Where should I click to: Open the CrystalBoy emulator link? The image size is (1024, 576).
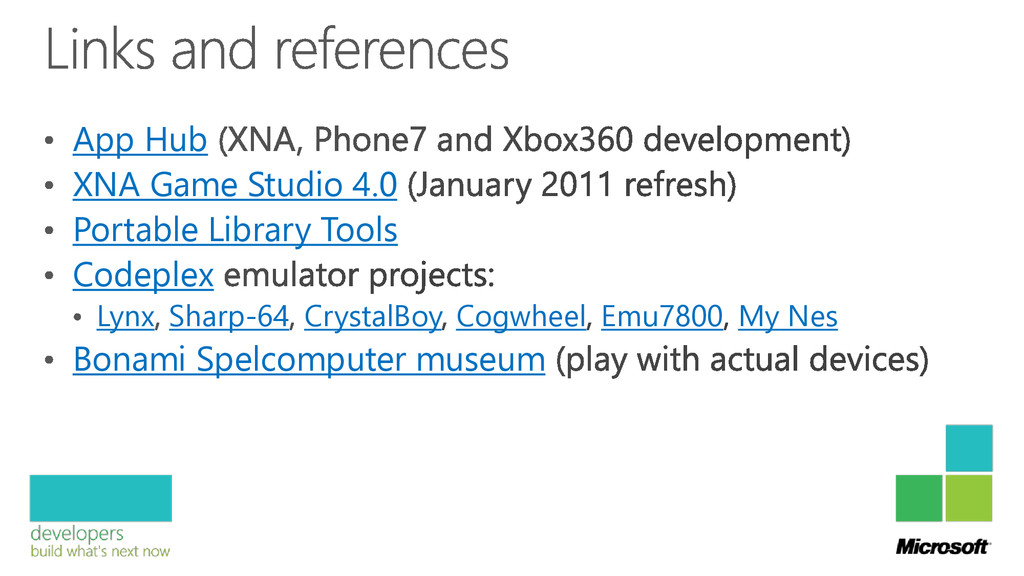tap(373, 317)
